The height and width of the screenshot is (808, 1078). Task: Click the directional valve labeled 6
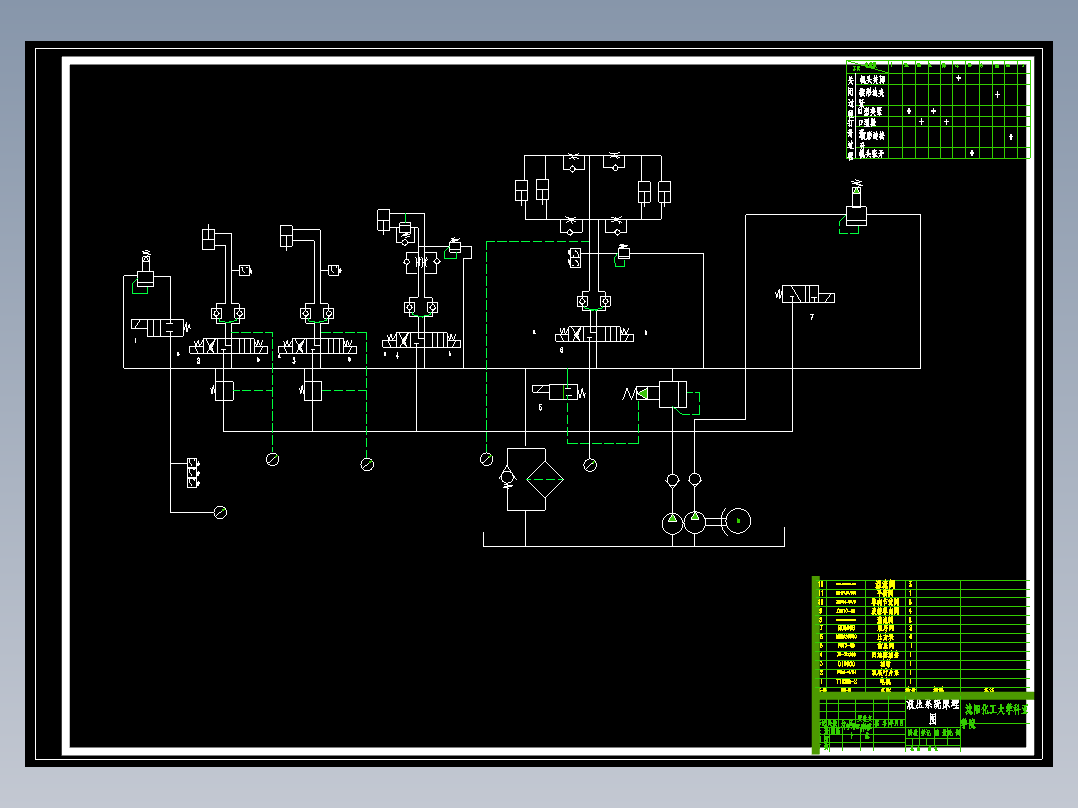pos(595,334)
